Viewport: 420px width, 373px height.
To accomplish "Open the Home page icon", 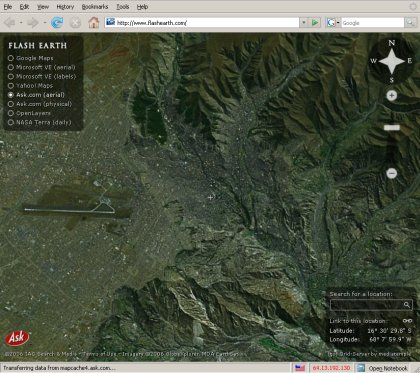I will tap(94, 23).
